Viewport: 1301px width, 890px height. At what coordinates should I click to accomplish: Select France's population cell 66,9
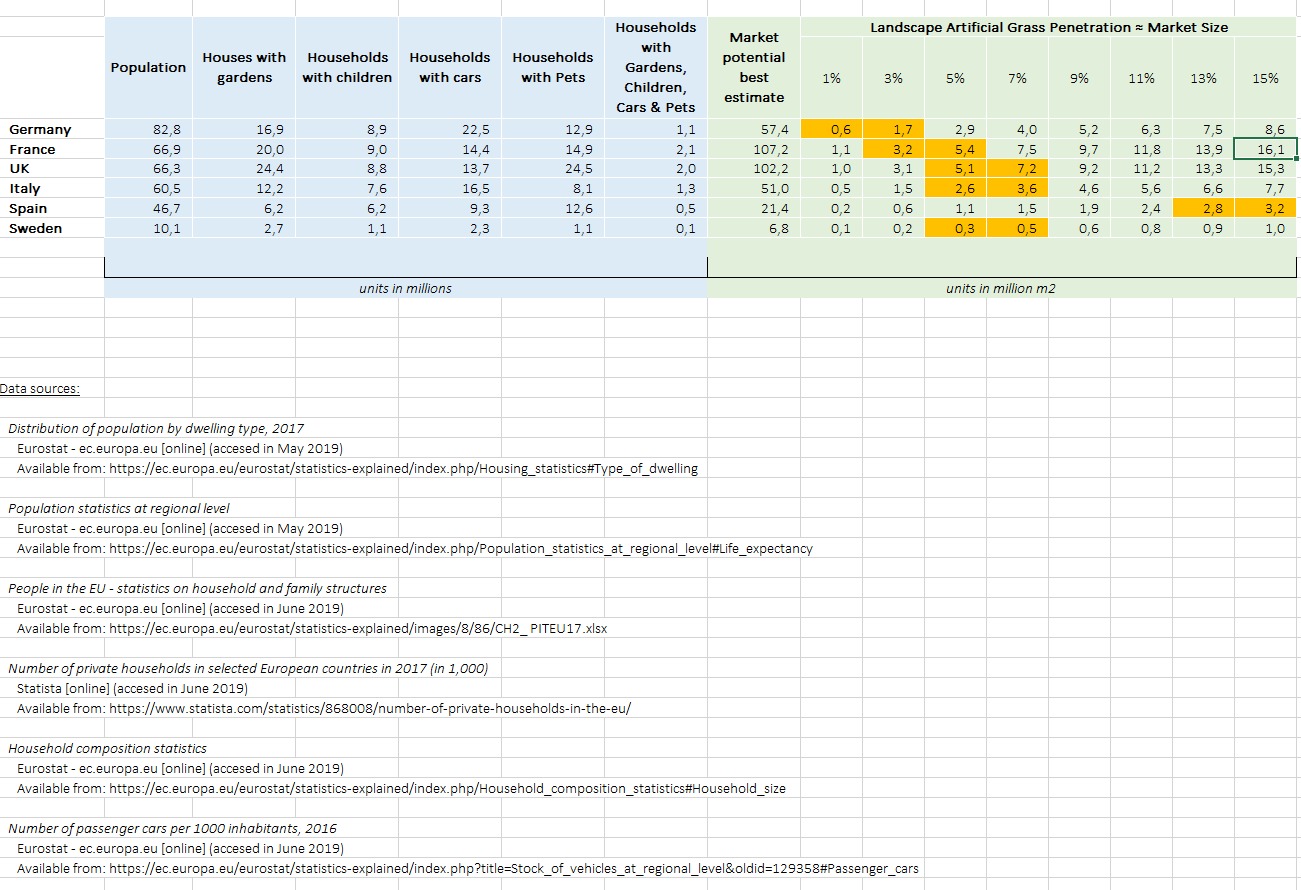[148, 149]
